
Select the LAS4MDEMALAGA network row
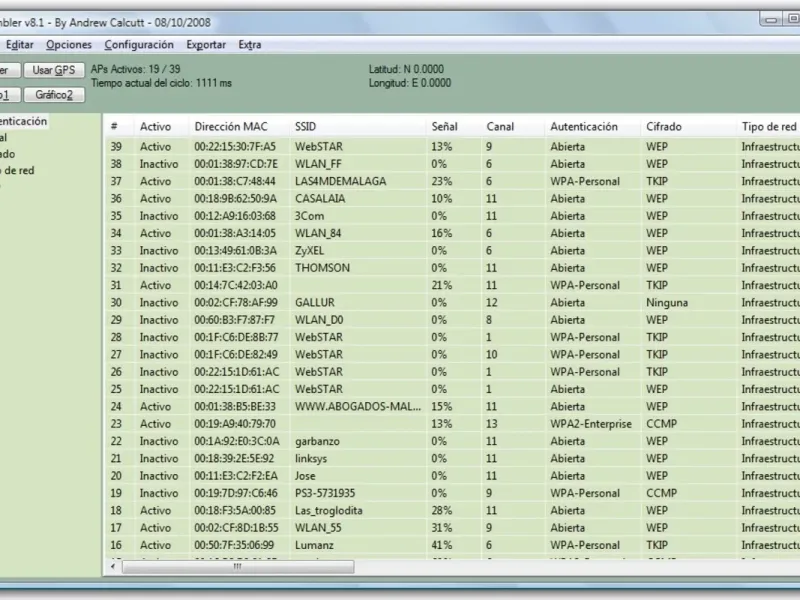340,181
